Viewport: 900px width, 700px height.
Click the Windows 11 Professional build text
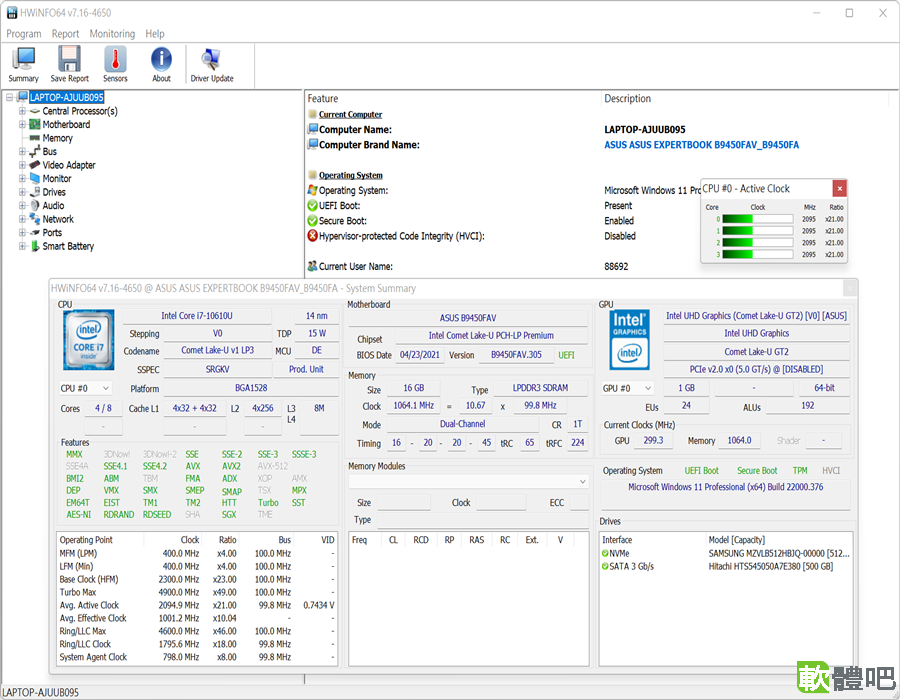pyautogui.click(x=726, y=487)
